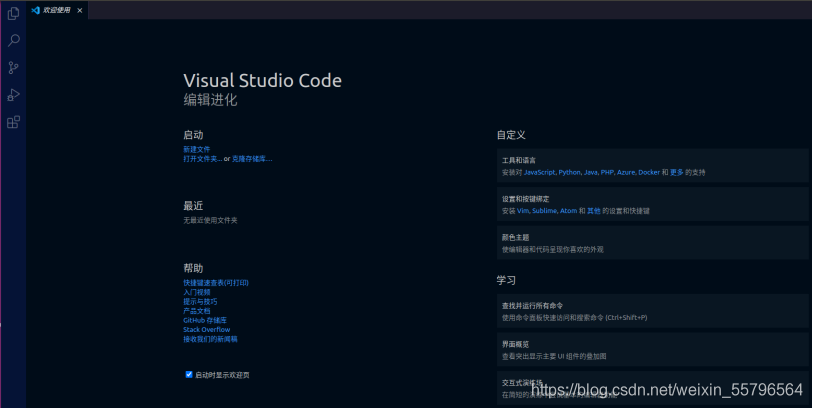Install Docker support link
The image size is (813, 409).
coord(649,172)
